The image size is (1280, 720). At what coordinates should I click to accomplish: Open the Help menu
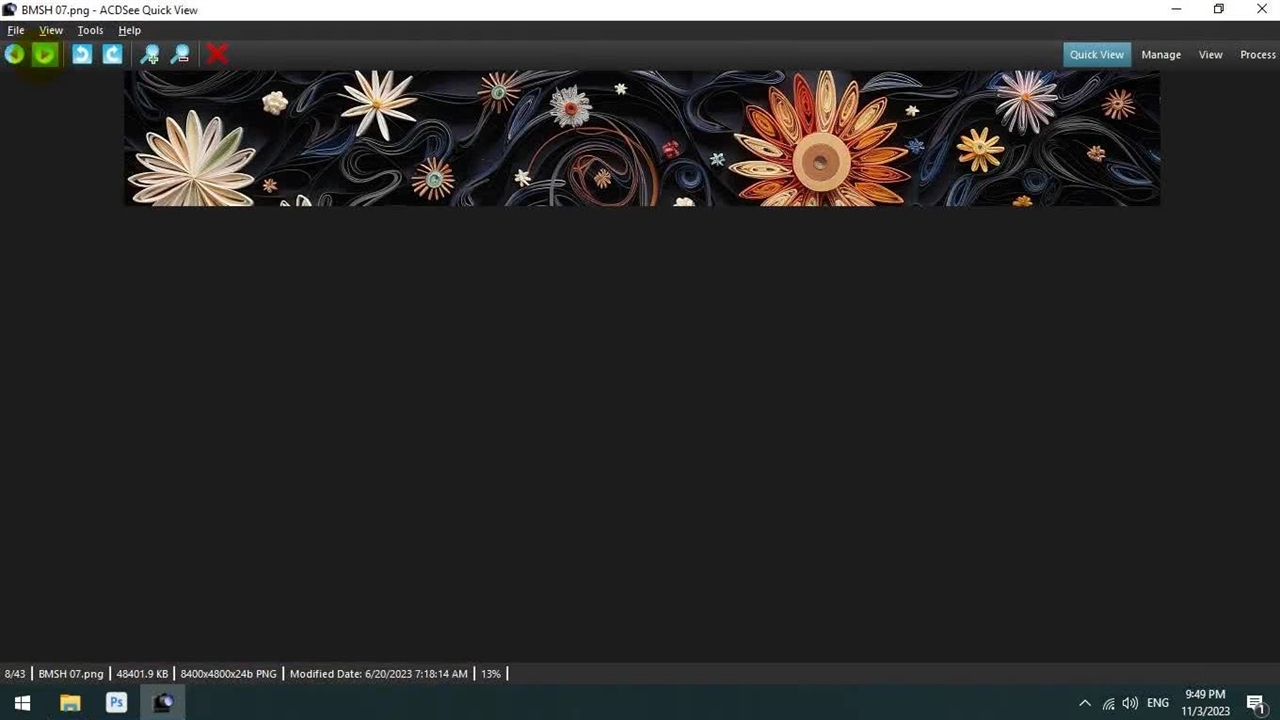(129, 30)
